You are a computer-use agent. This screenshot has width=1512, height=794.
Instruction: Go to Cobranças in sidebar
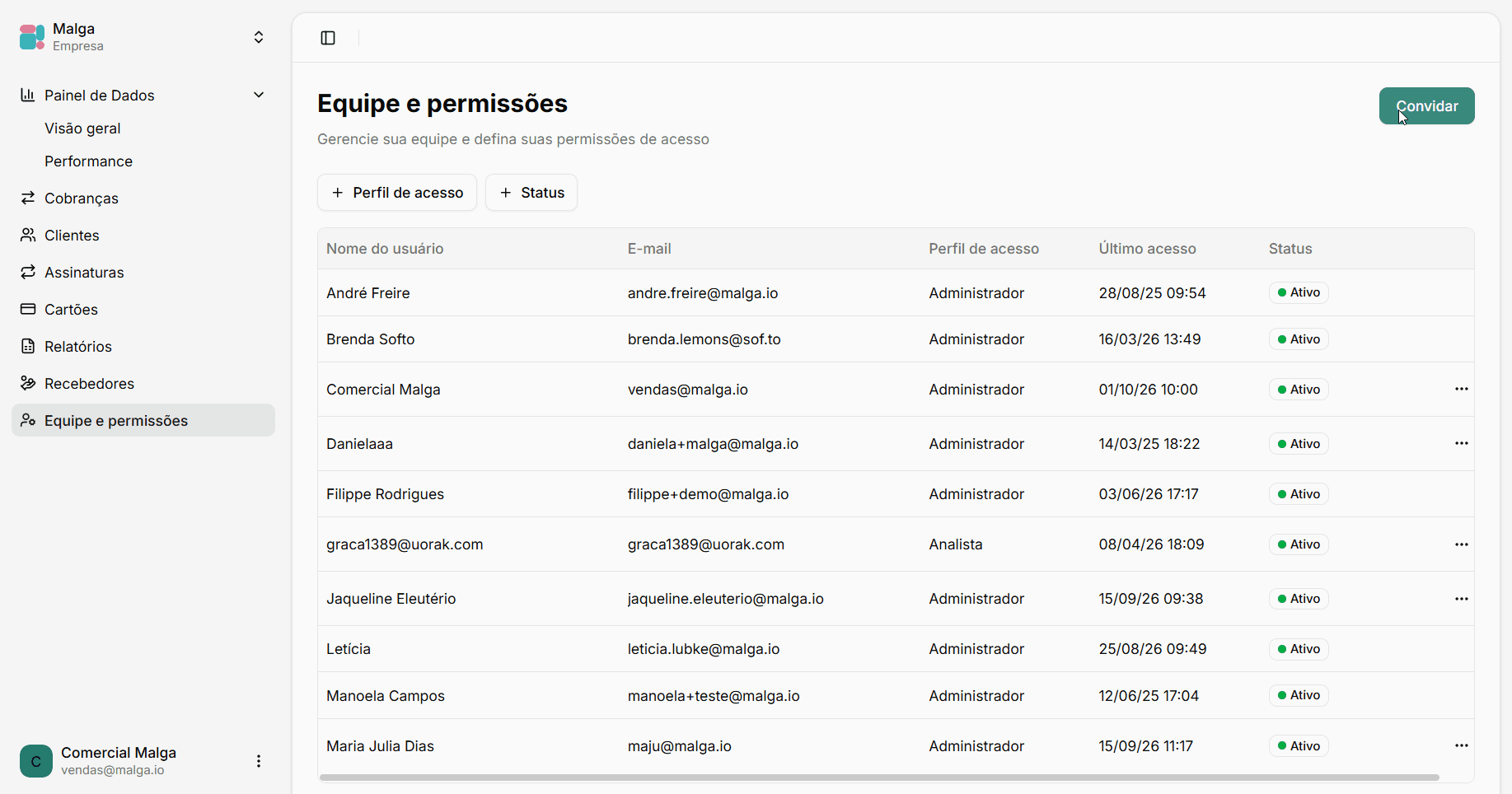click(82, 198)
